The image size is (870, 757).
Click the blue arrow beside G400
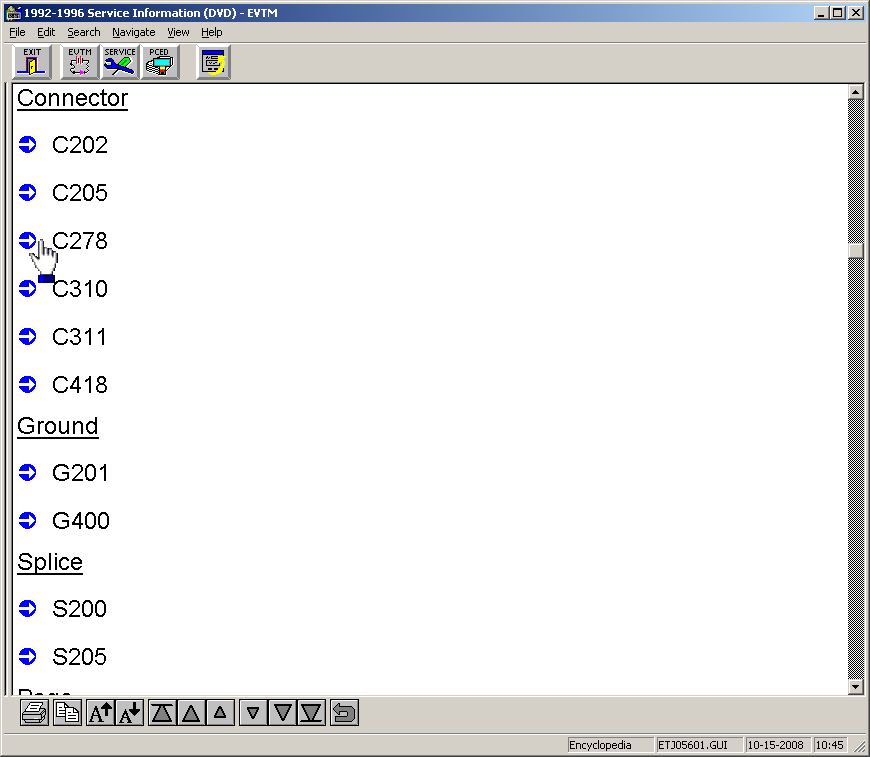tap(27, 520)
